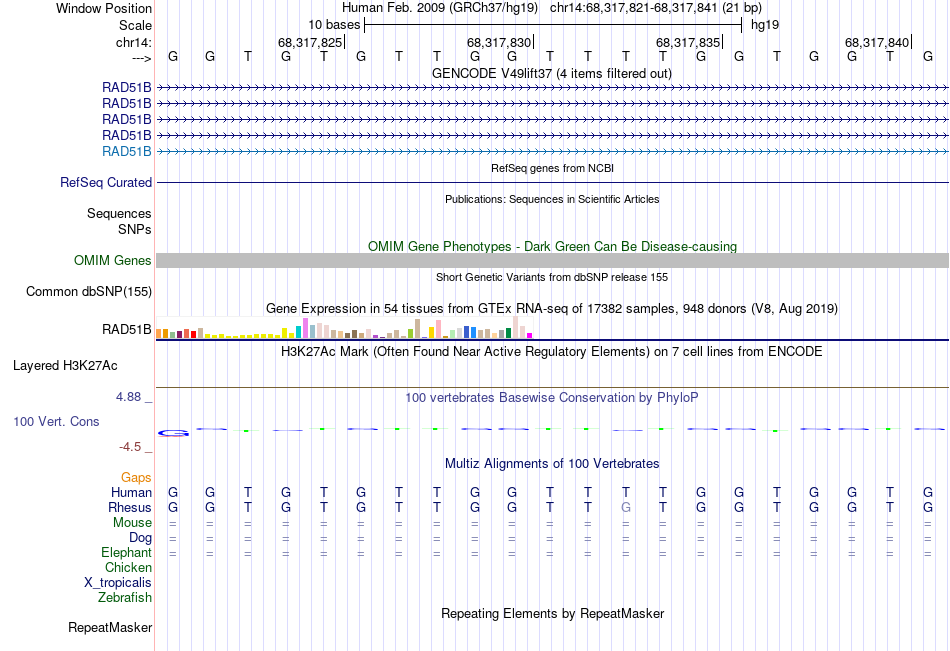
Task: Select the Rhesus alignment row label
Action: (130, 507)
